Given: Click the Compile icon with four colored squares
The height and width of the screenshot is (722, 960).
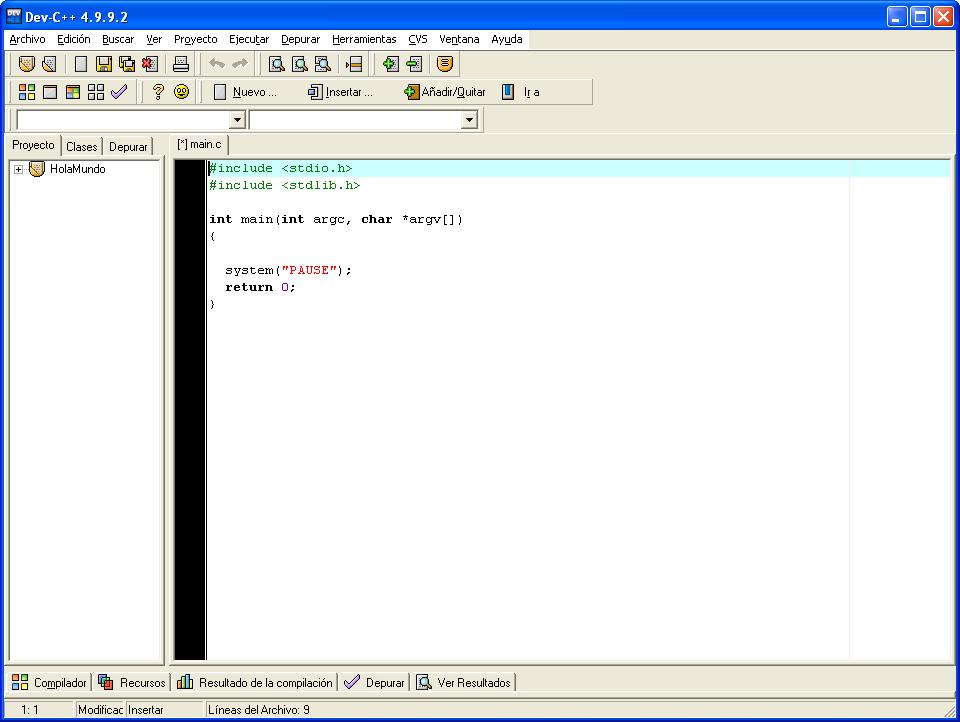Looking at the screenshot, I should click(27, 92).
